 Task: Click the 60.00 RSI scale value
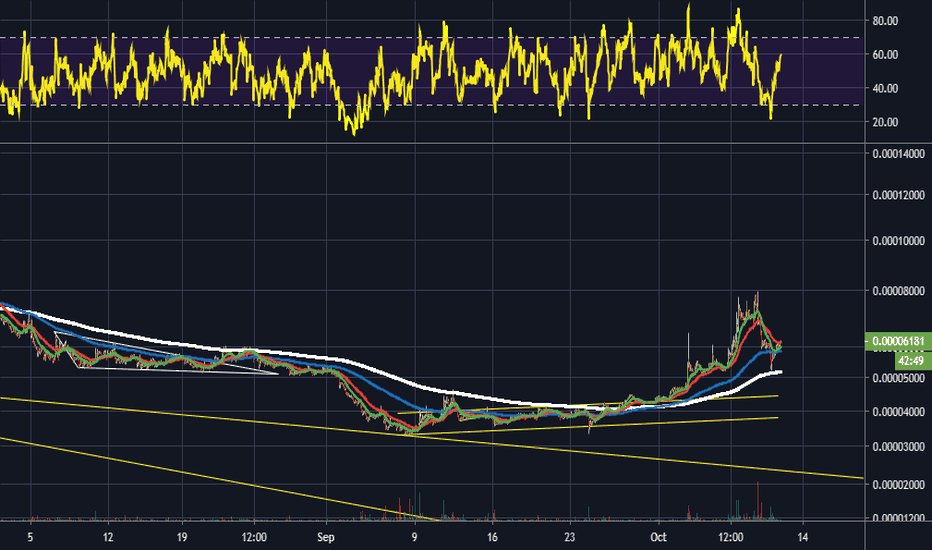[x=885, y=55]
